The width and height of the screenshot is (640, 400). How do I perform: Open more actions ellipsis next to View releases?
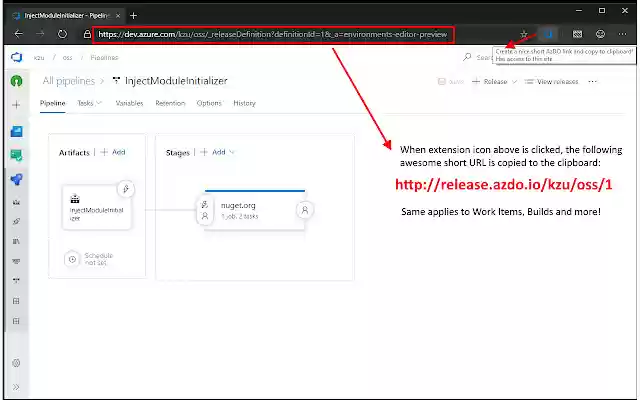pyautogui.click(x=593, y=82)
